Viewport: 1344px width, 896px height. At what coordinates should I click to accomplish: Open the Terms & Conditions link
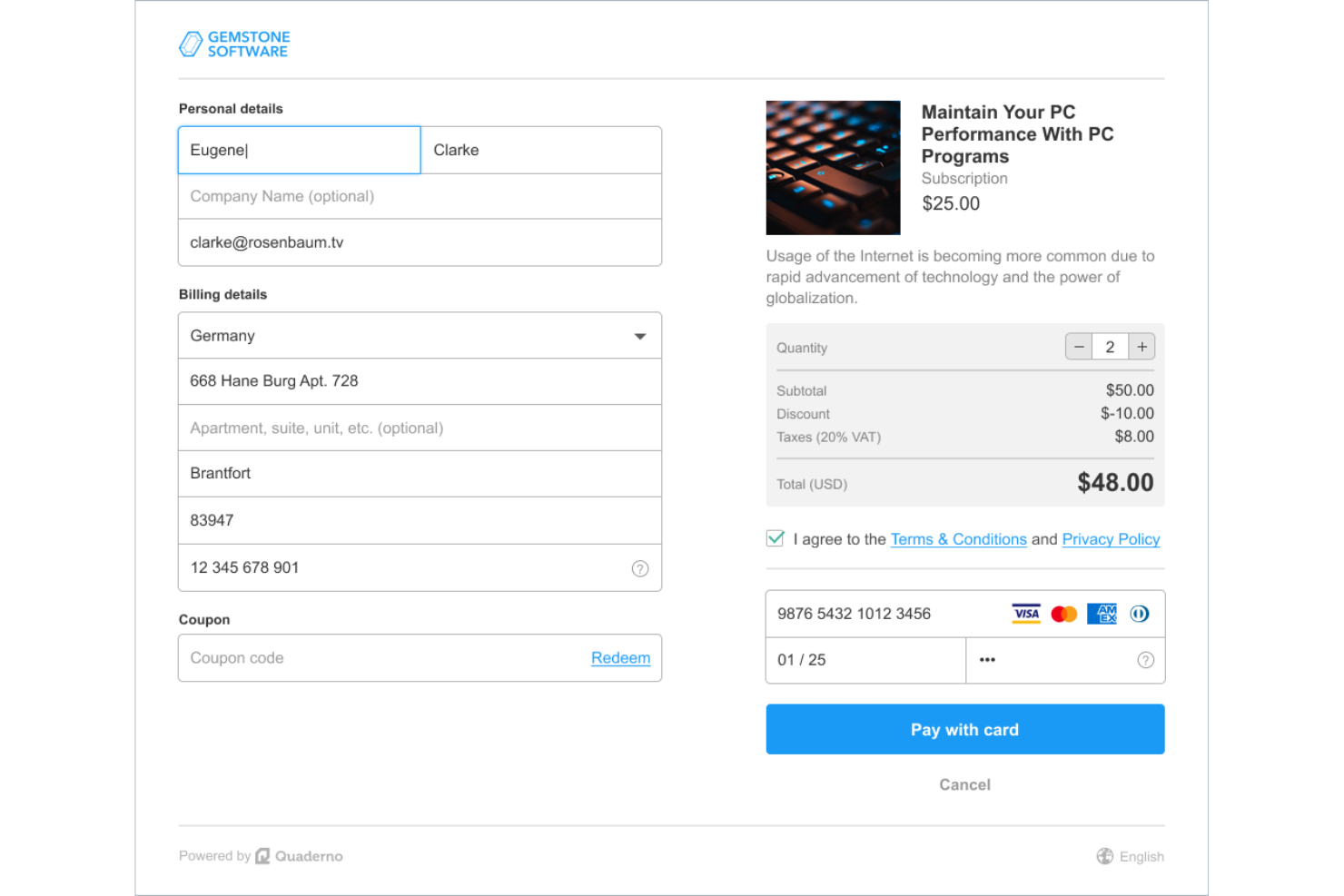coord(958,539)
